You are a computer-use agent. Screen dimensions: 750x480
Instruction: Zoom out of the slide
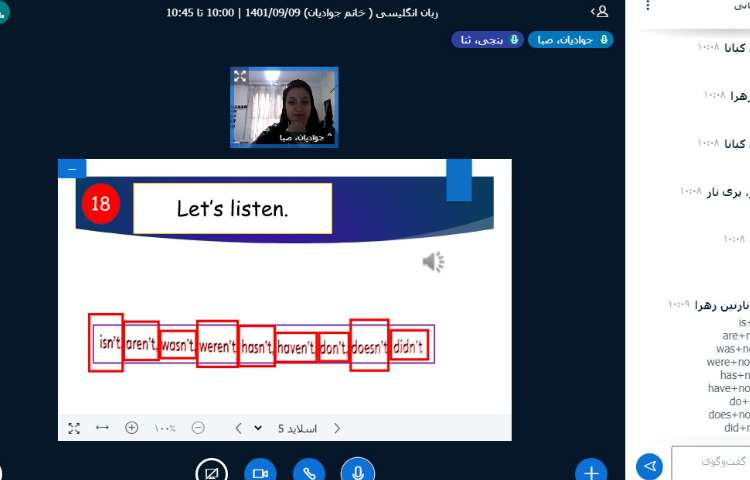(198, 427)
